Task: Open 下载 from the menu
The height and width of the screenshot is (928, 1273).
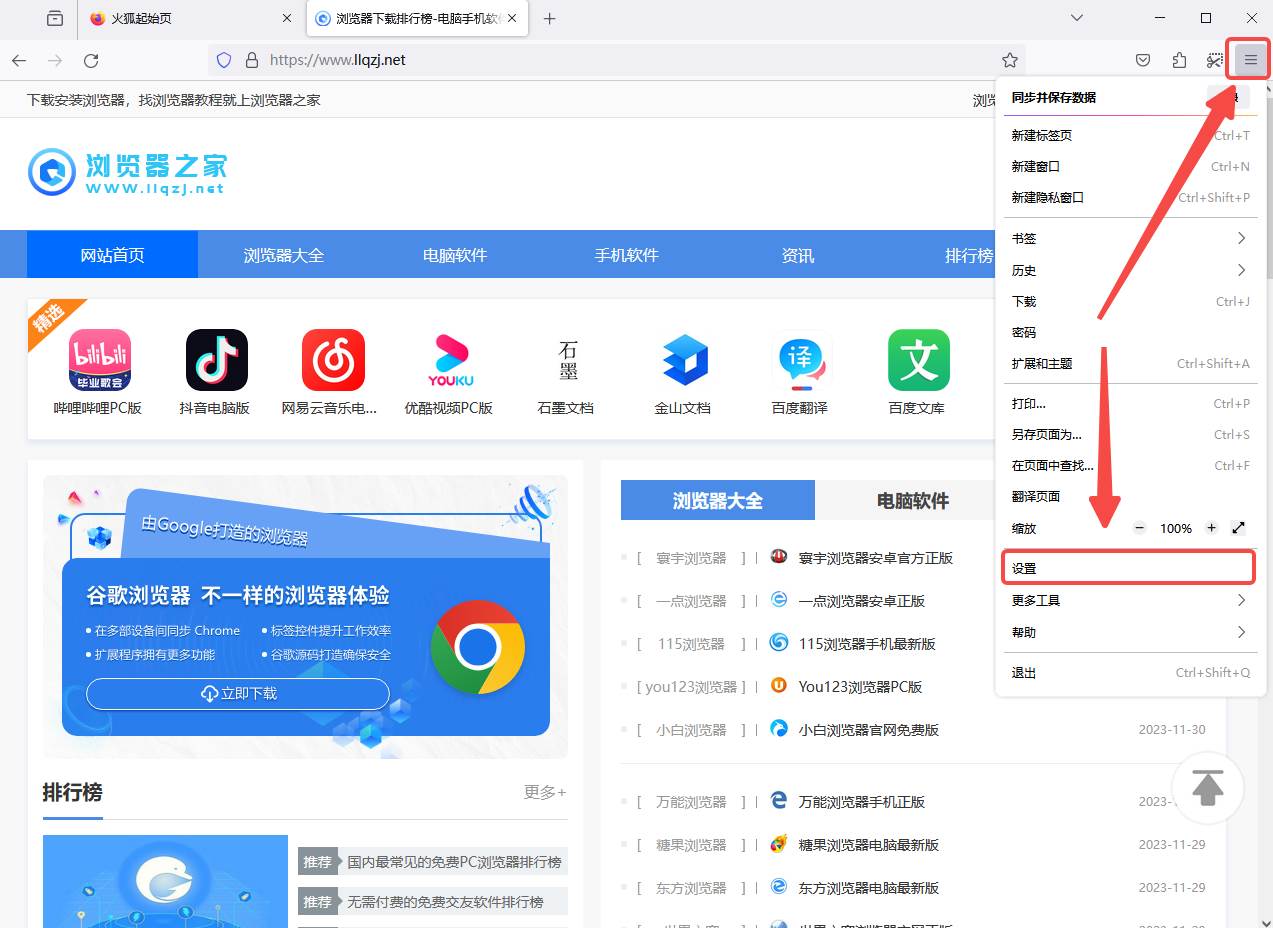Action: [1130, 301]
